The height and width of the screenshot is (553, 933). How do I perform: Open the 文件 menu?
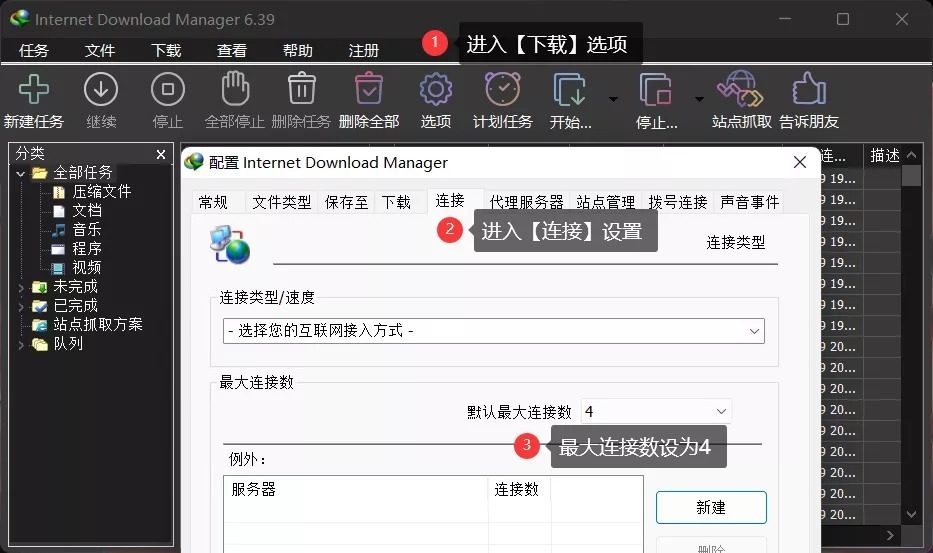[x=99, y=51]
